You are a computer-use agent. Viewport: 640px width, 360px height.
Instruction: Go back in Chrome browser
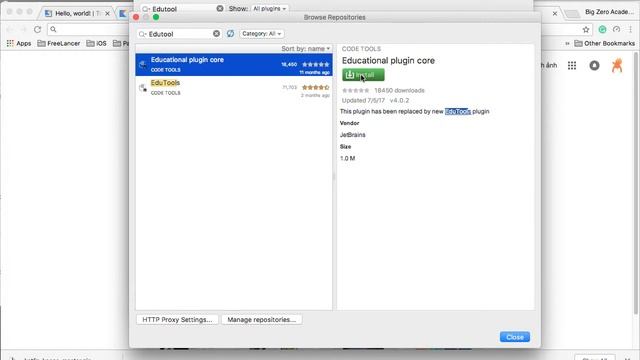10,29
